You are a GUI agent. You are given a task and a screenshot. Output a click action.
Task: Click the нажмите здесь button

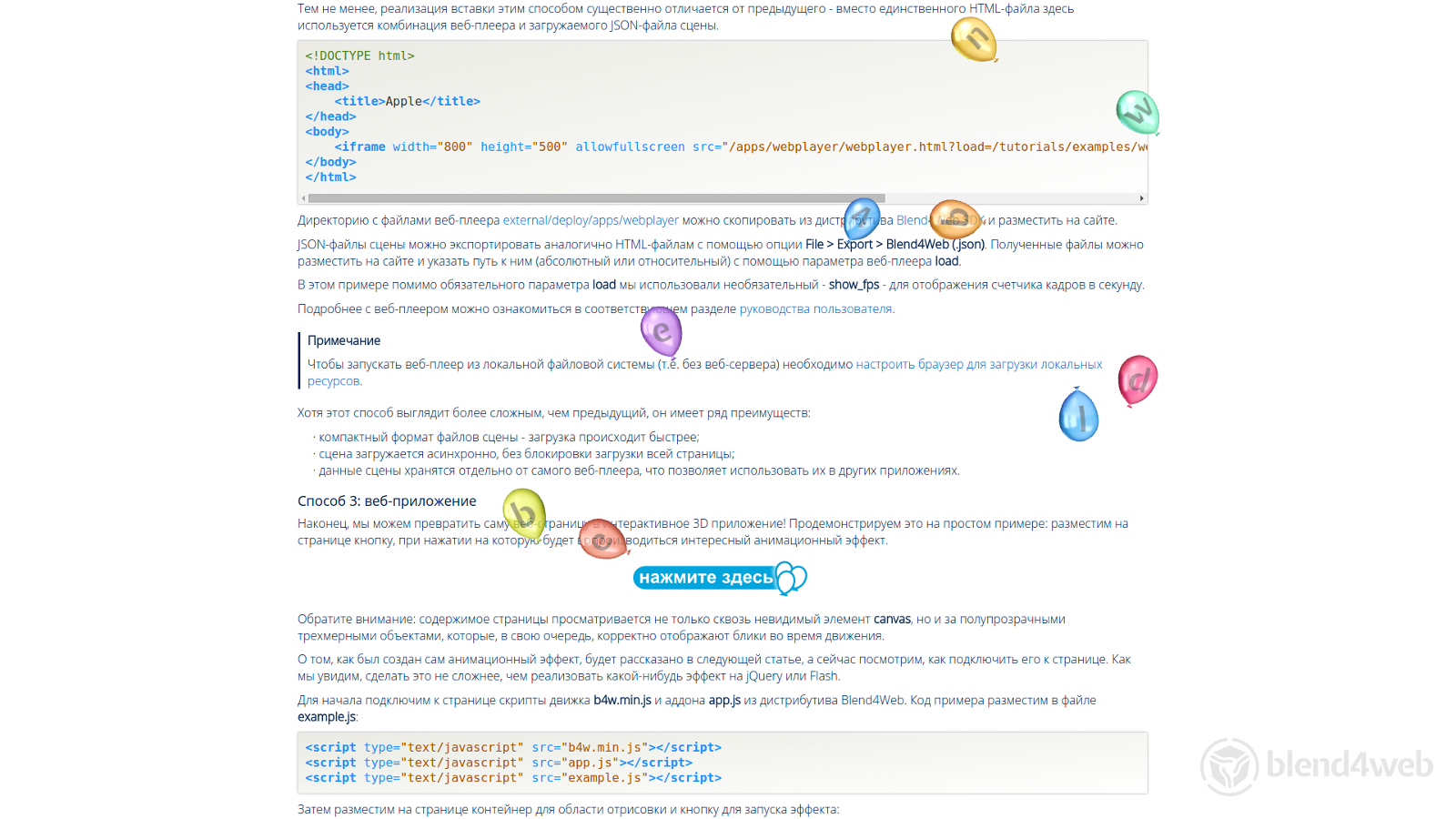click(719, 577)
